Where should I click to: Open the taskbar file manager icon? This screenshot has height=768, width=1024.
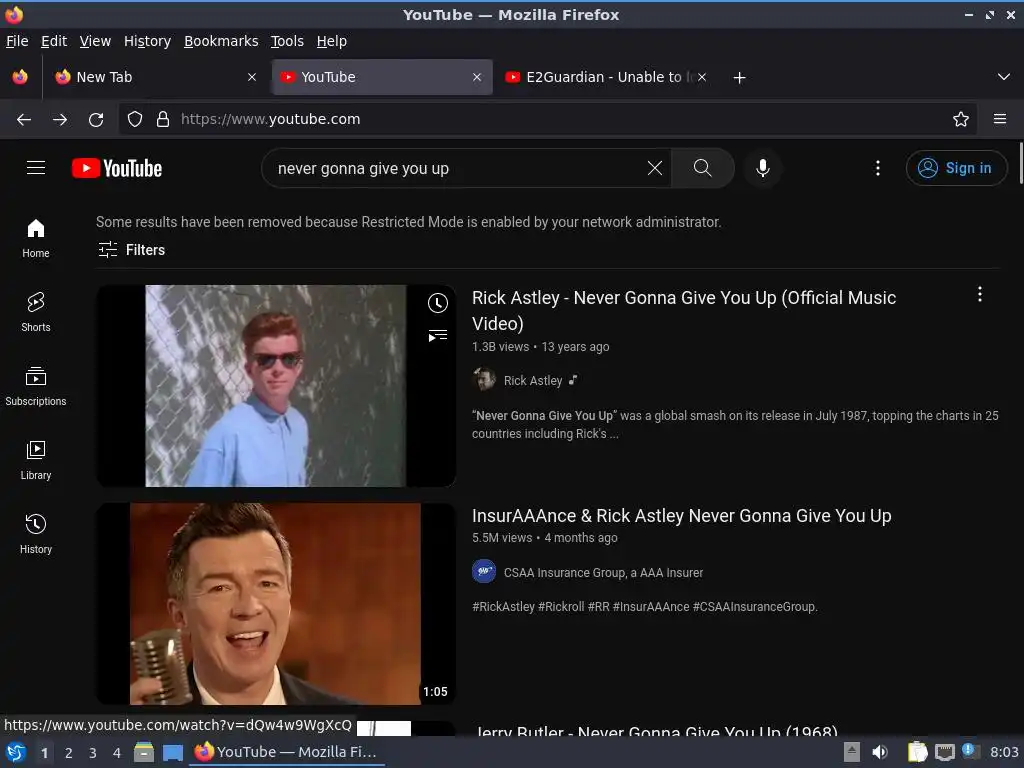point(144,752)
